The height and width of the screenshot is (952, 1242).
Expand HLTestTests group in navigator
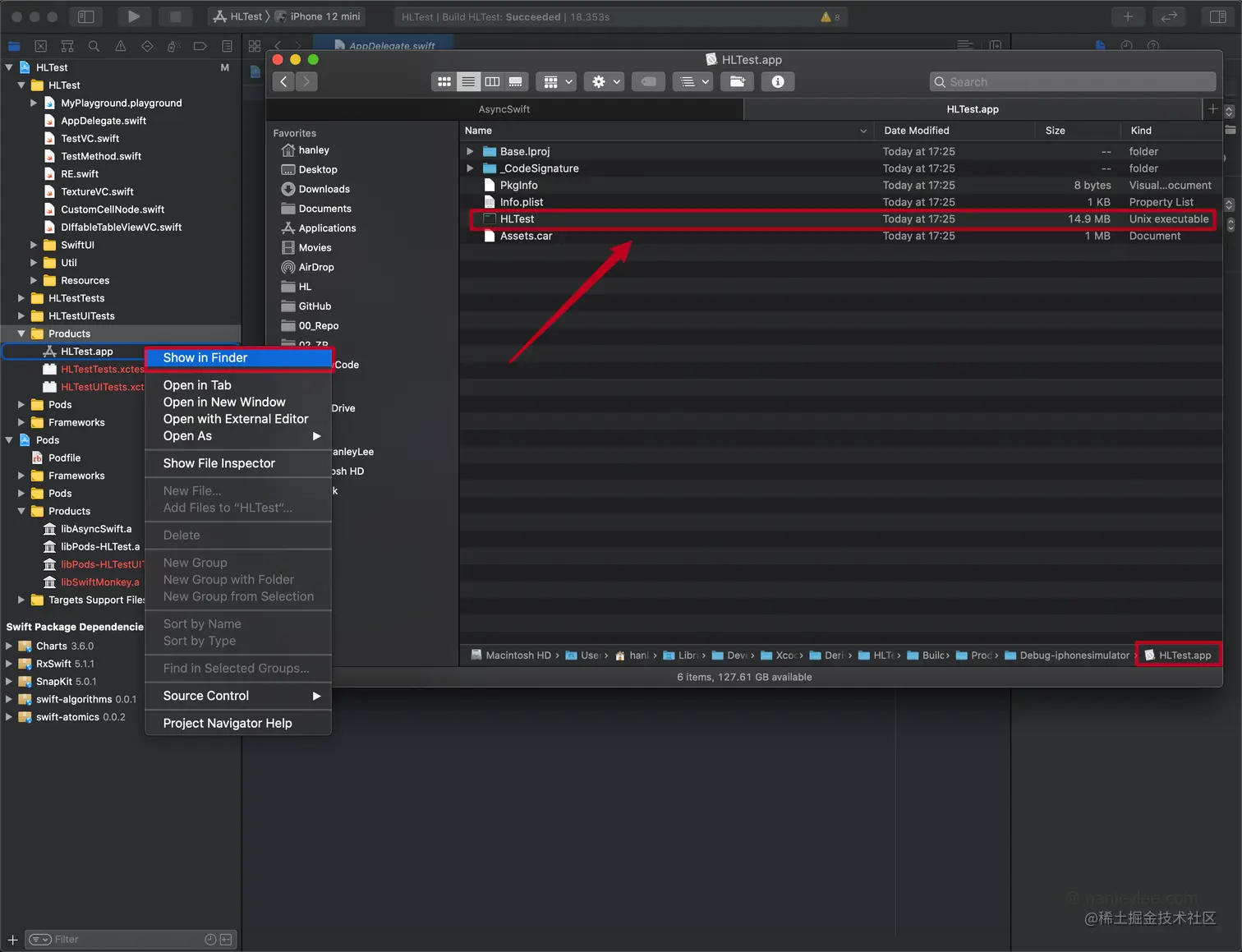tap(21, 298)
